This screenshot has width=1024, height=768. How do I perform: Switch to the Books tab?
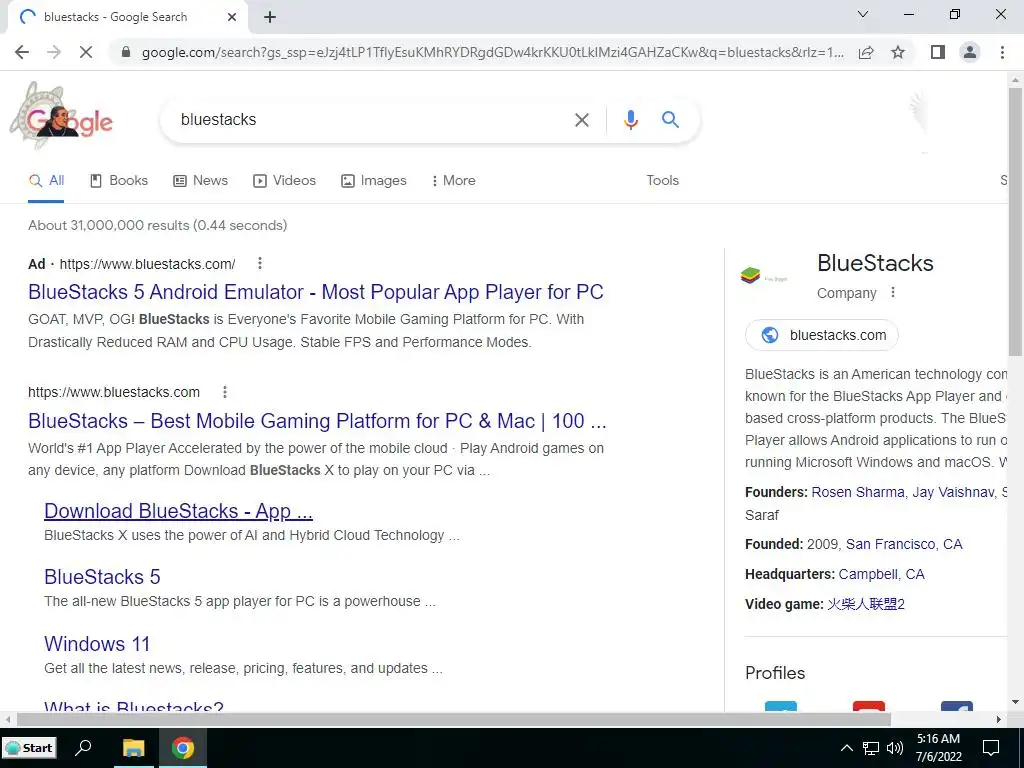click(x=119, y=181)
